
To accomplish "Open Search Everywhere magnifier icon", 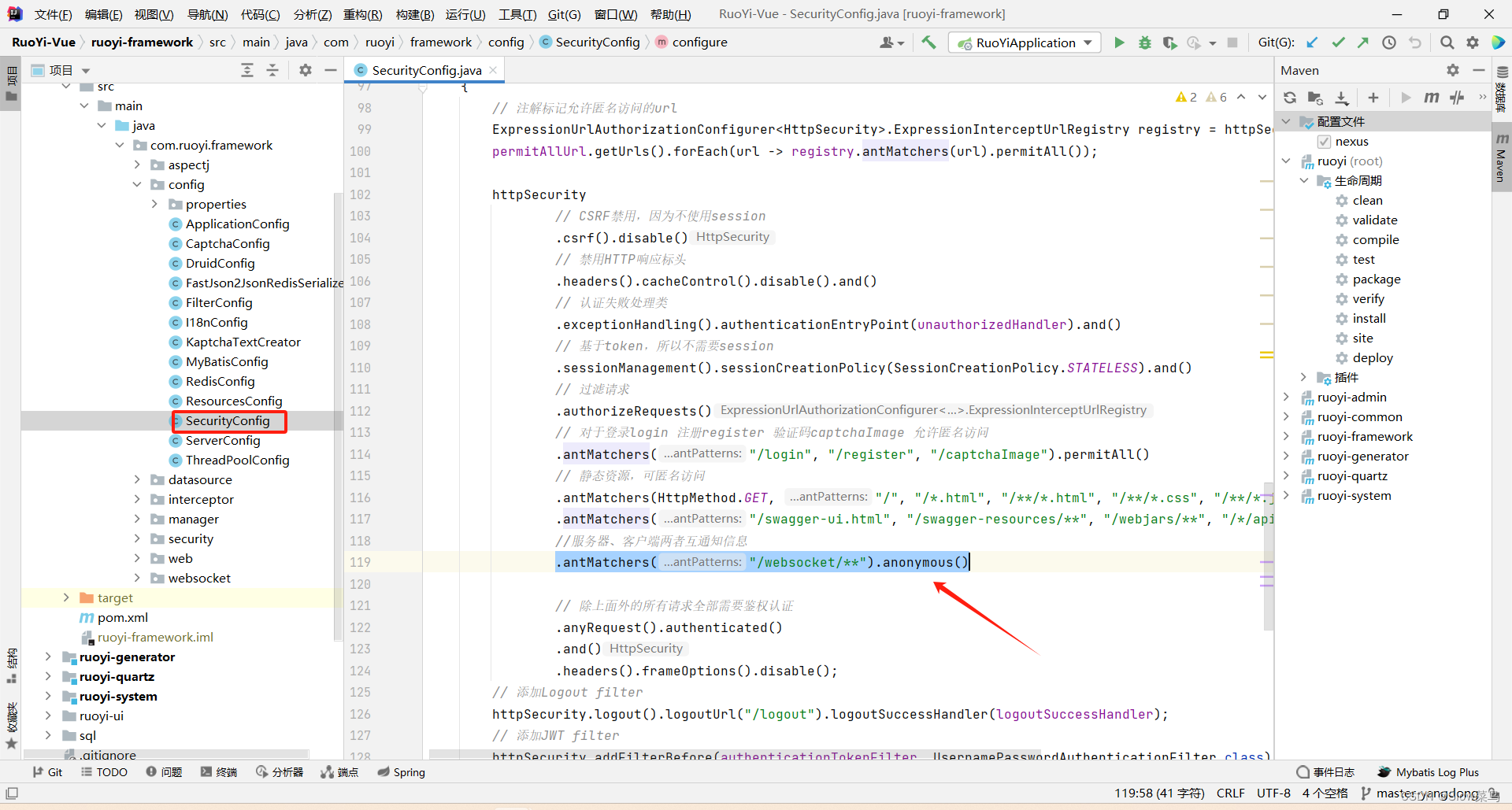I will pyautogui.click(x=1447, y=43).
